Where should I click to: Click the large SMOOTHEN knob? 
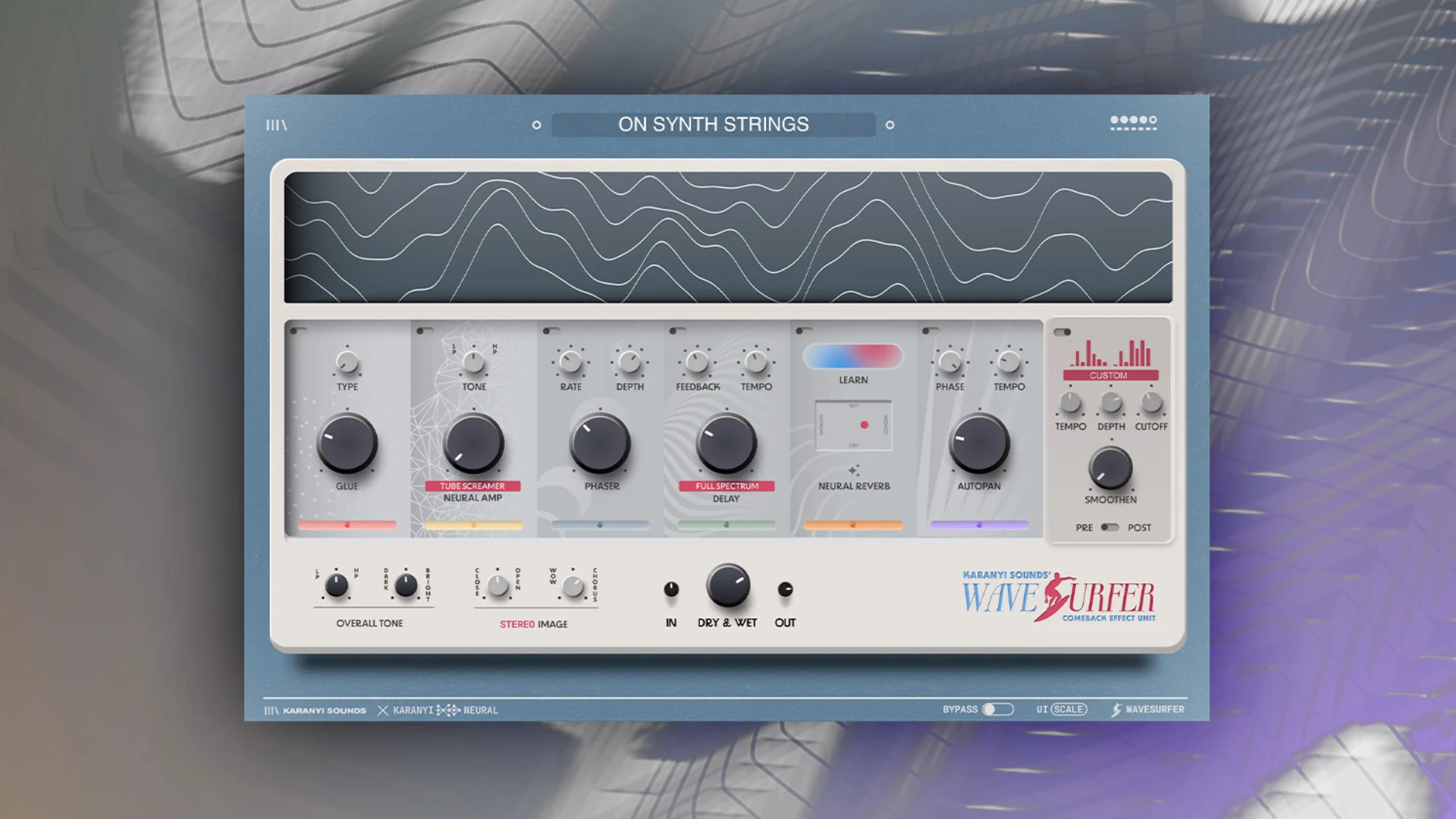pos(1110,468)
